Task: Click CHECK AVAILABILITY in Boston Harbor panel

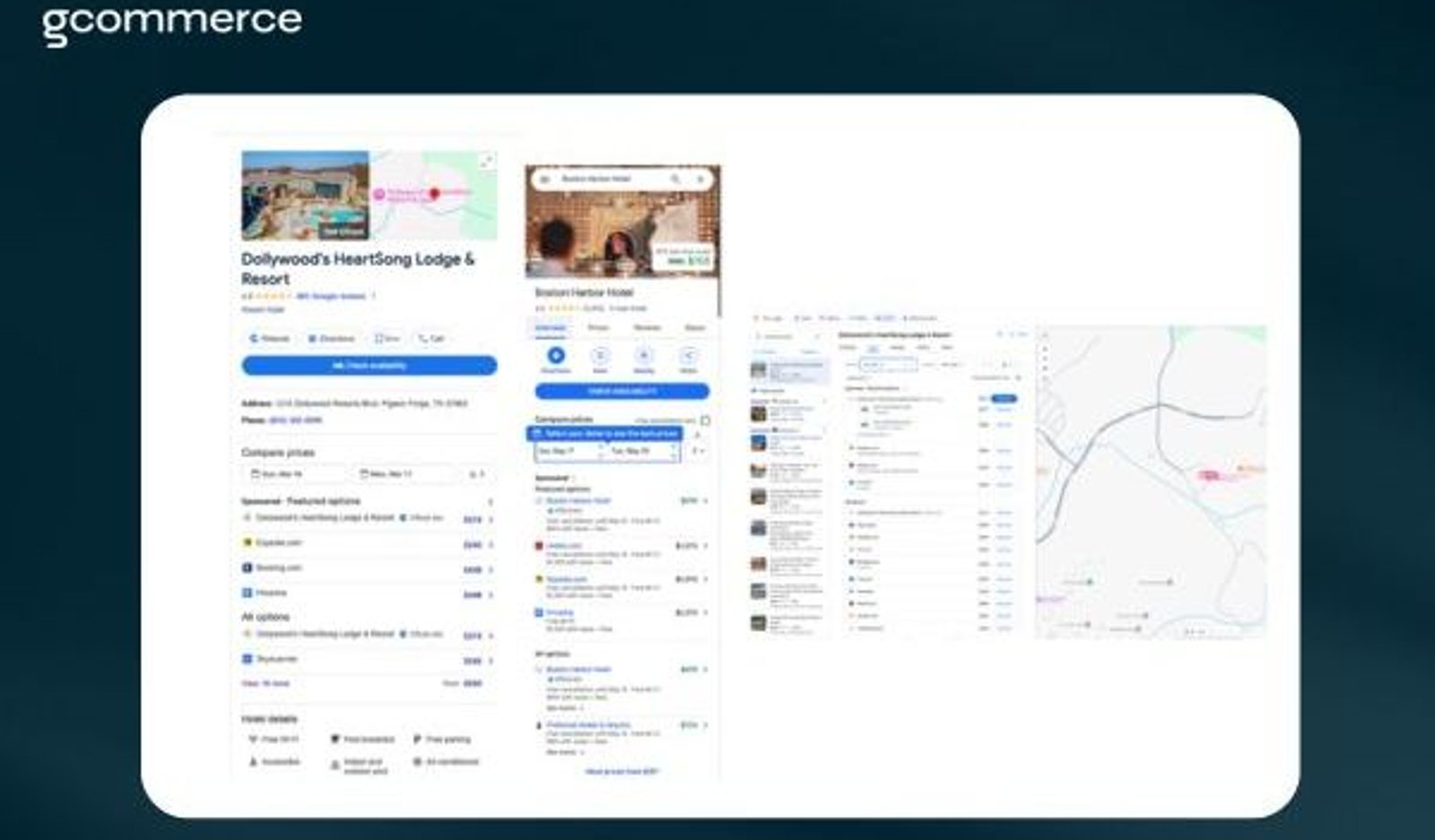Action: 622,392
